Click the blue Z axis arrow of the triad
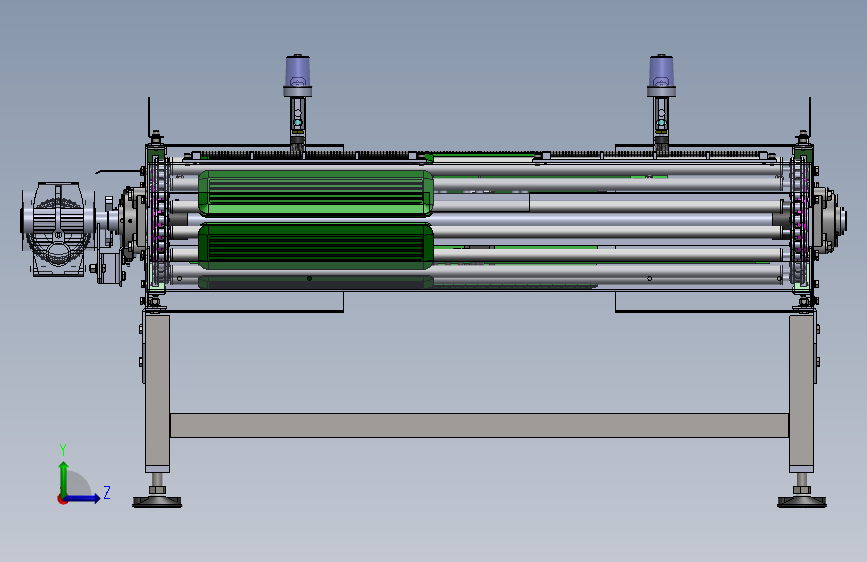The height and width of the screenshot is (562, 867). [x=83, y=498]
